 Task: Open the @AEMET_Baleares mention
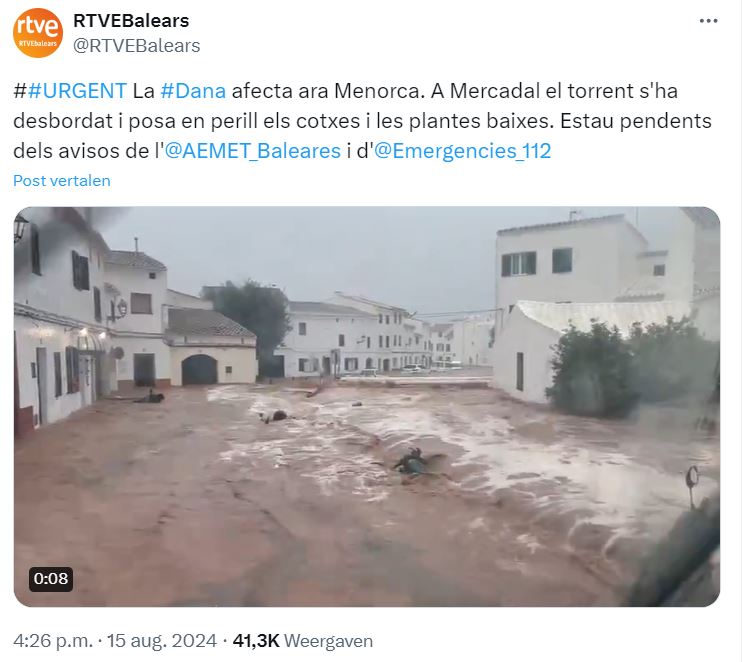pos(253,151)
